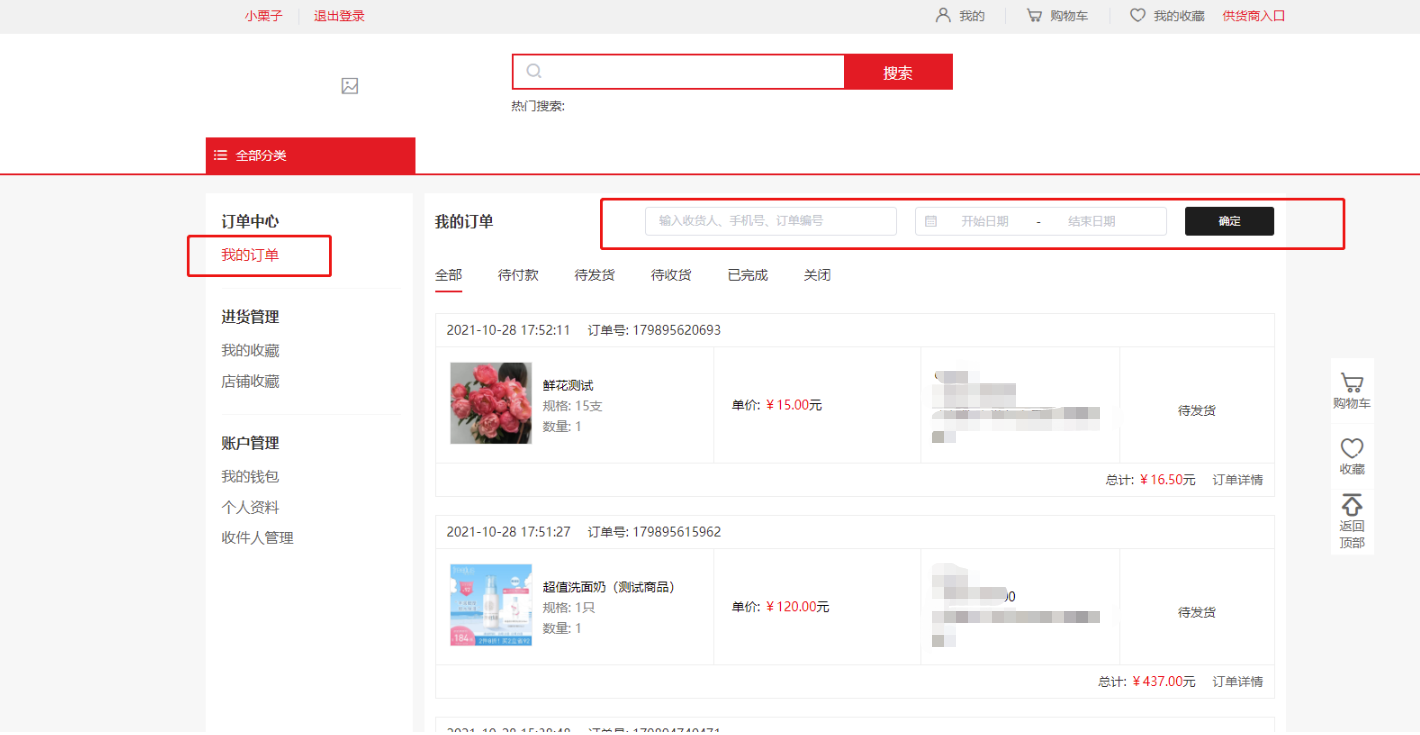Open the 开始日期 start date picker
The image size is (1420, 735).
[x=984, y=221]
